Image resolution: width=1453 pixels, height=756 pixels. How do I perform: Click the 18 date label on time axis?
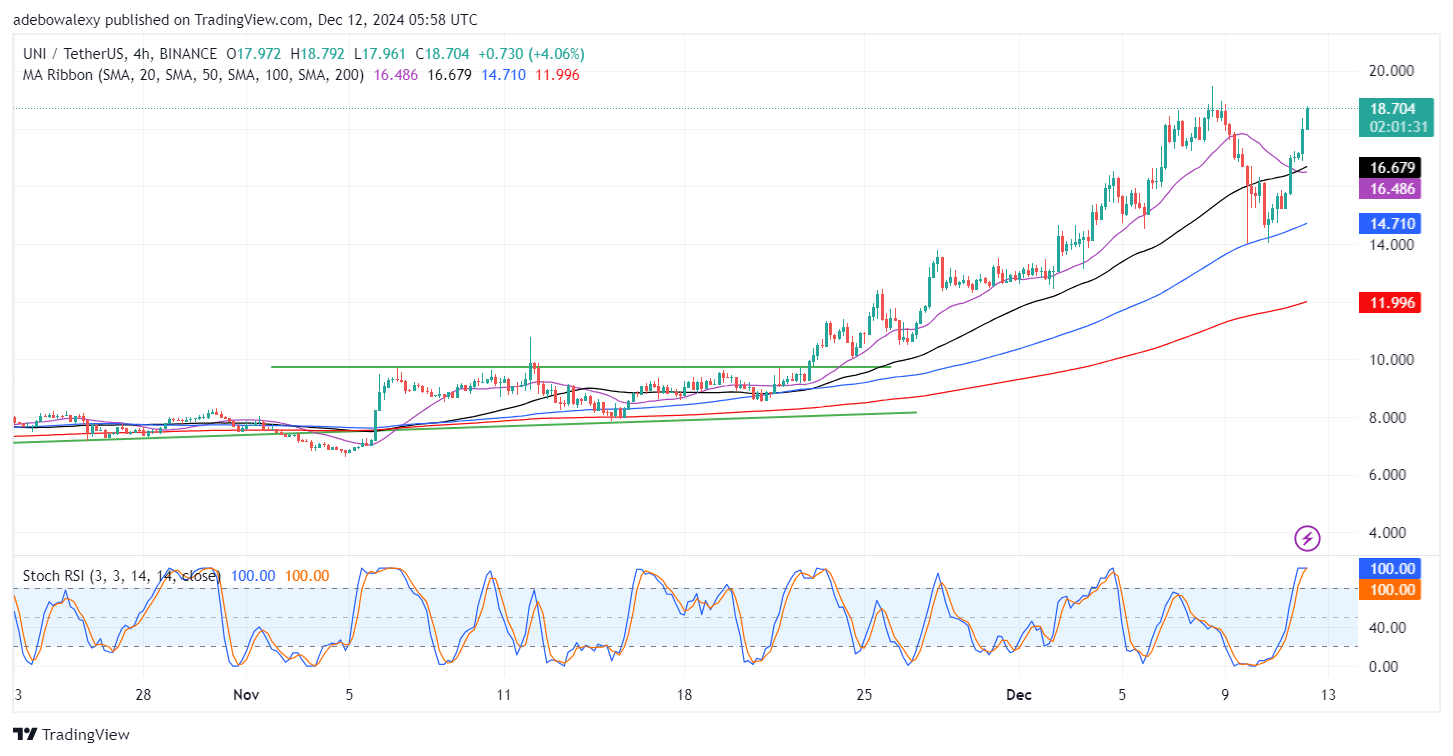(684, 695)
